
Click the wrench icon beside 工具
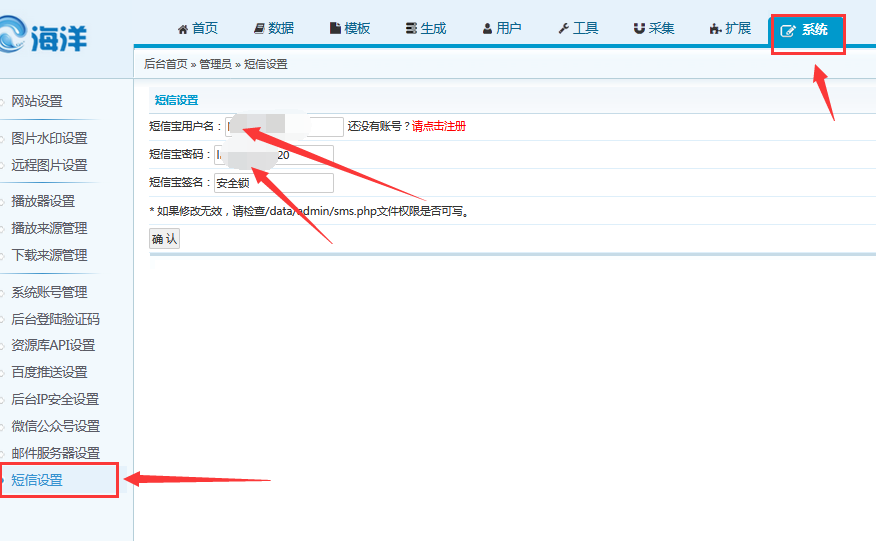pos(563,29)
